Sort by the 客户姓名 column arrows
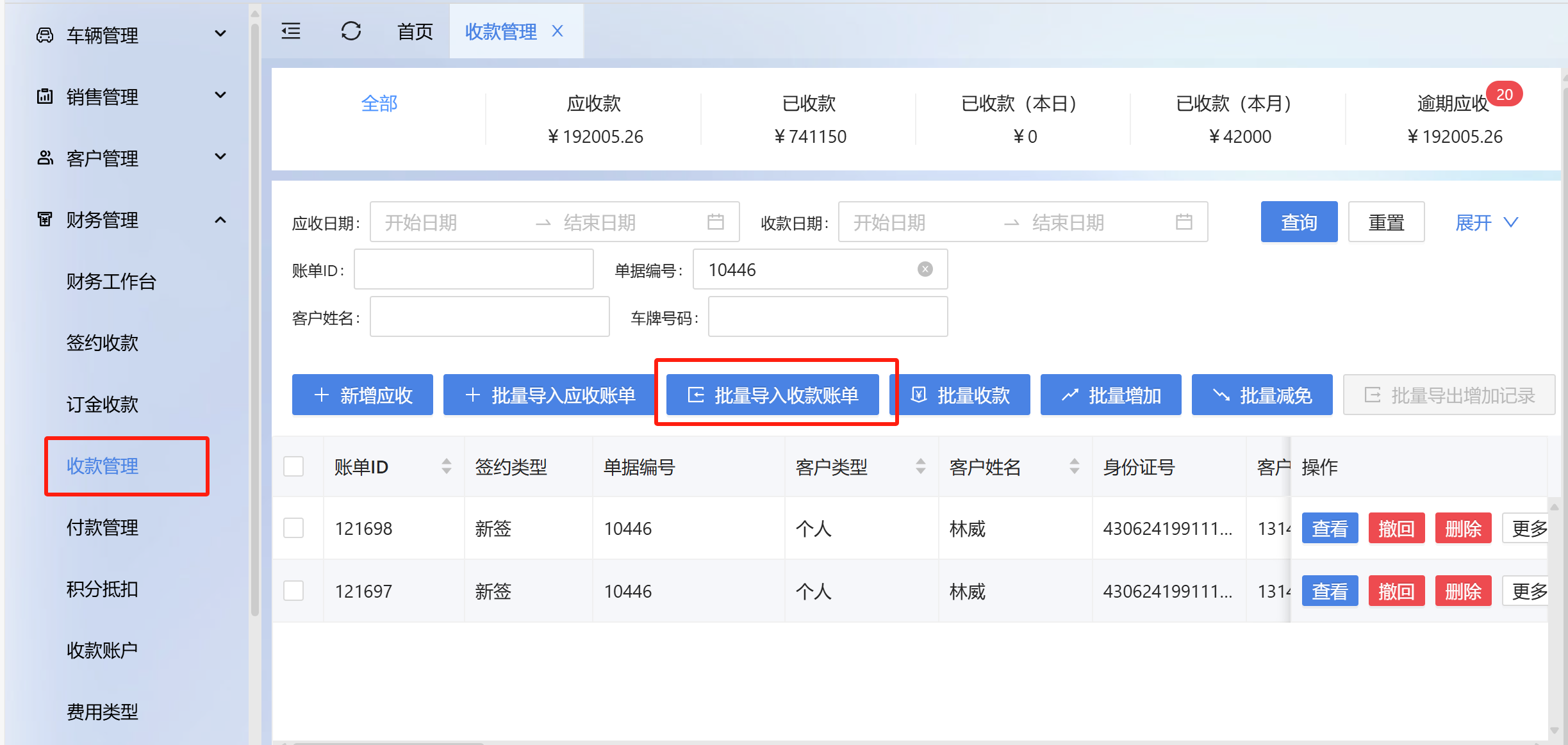1568x745 pixels. [x=1075, y=466]
